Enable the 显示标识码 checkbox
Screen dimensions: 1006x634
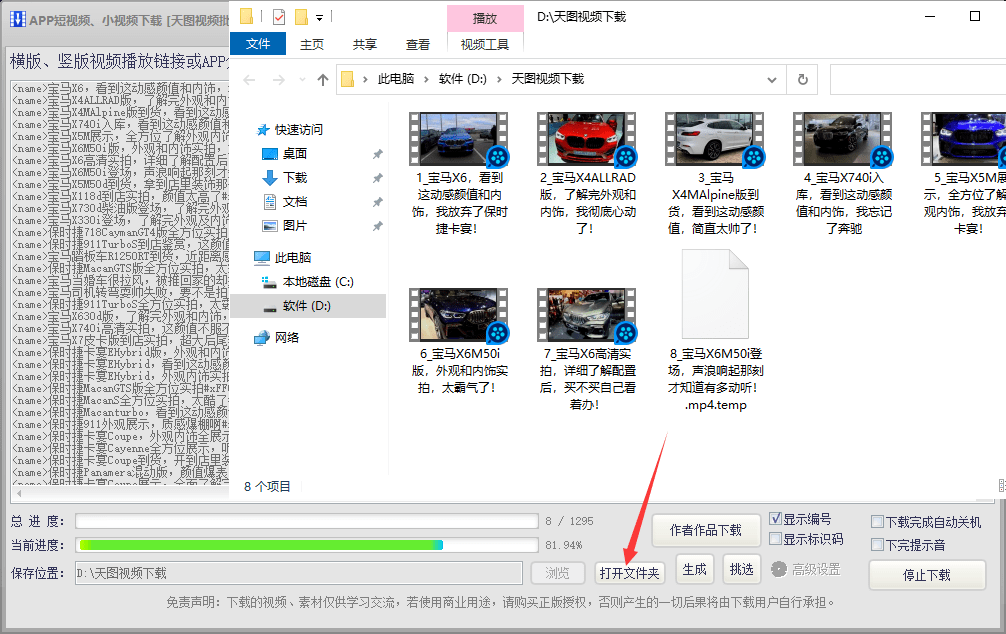(776, 539)
